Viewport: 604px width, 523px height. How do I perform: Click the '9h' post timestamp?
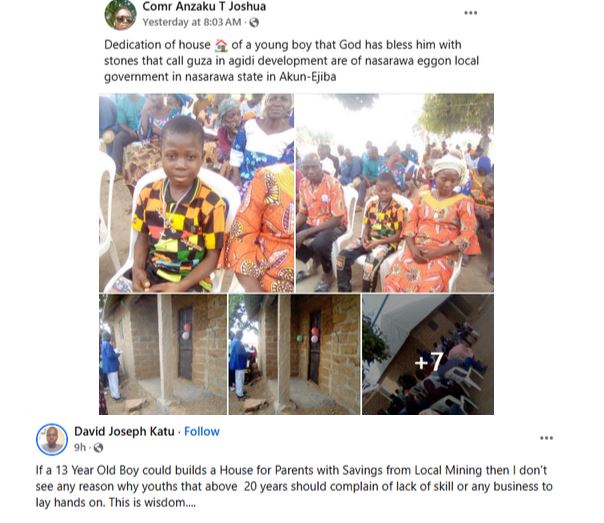pos(81,448)
